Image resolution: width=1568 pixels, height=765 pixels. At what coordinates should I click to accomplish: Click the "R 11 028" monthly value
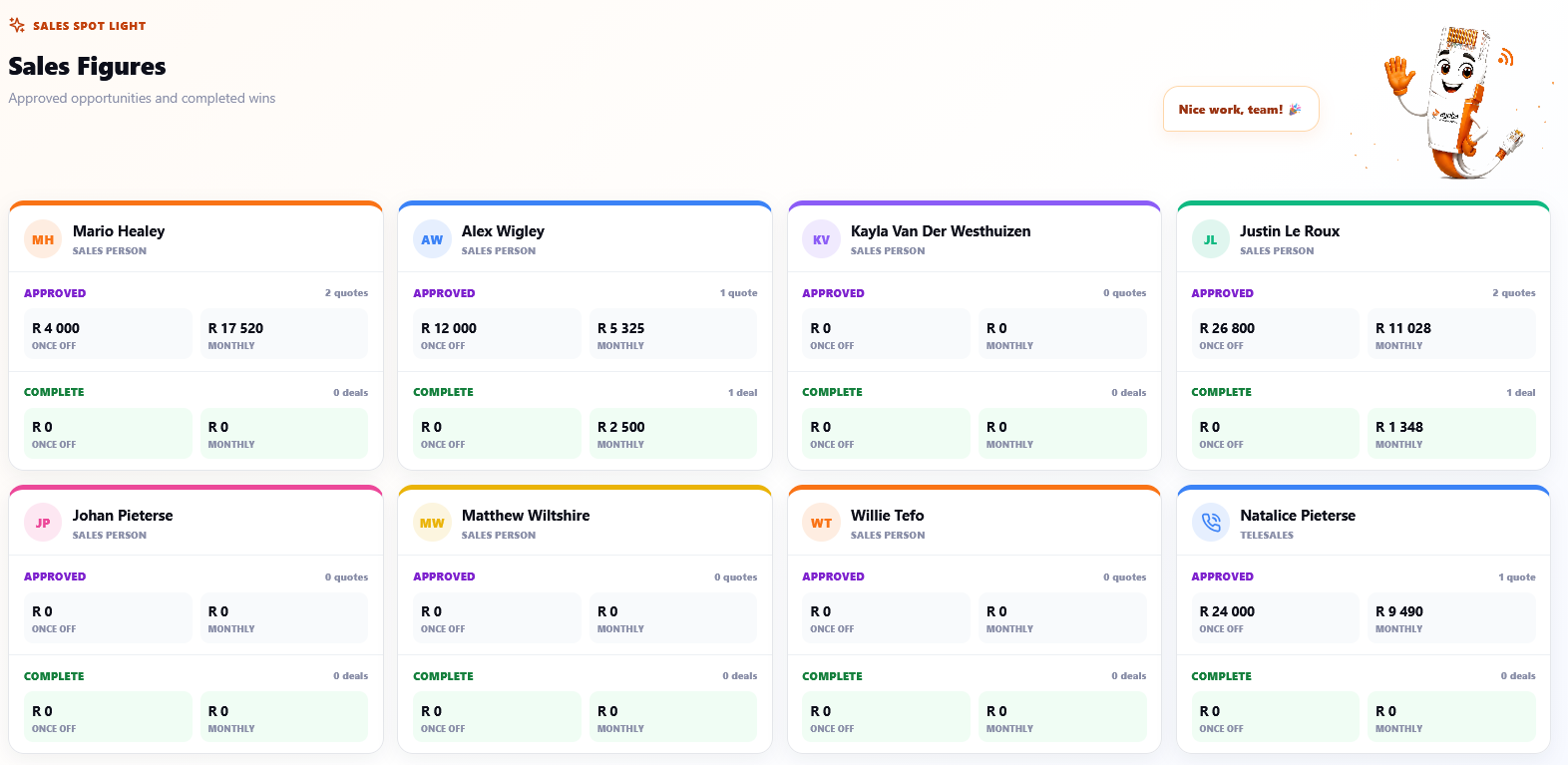1403,328
